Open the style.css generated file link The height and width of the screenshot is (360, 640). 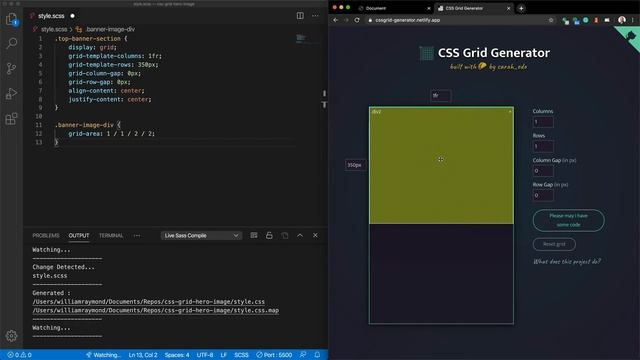coord(149,302)
